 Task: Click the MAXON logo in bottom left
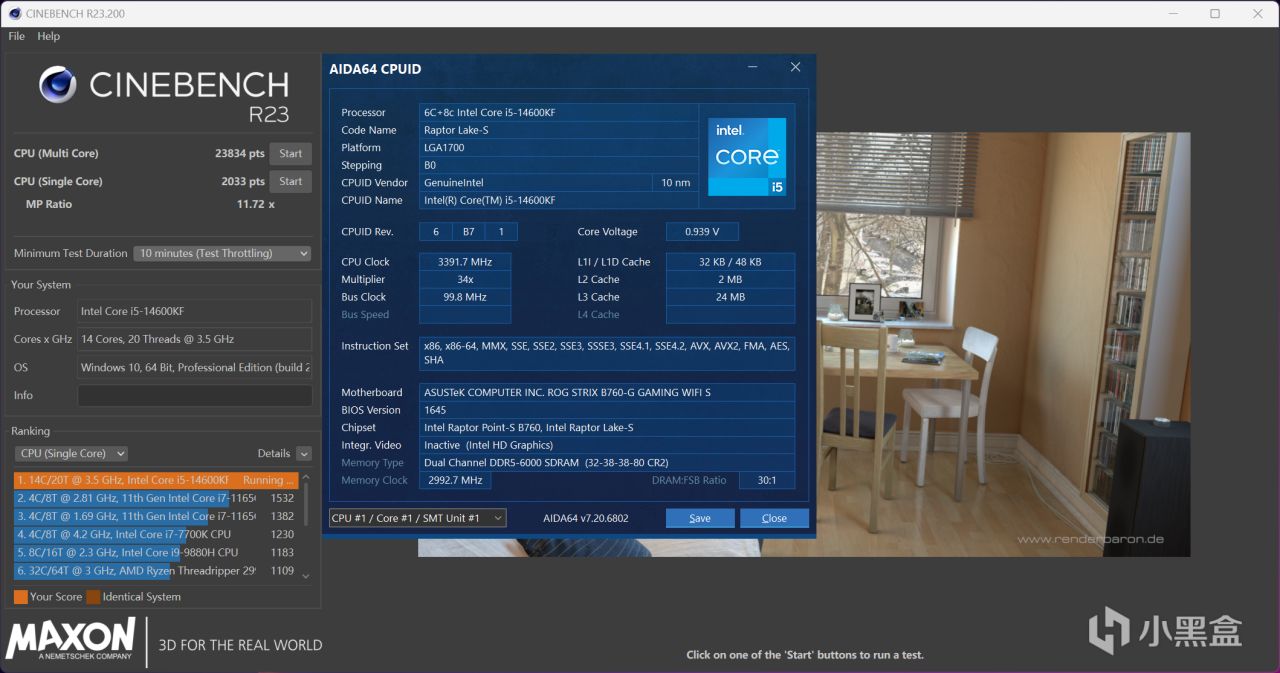(x=70, y=638)
